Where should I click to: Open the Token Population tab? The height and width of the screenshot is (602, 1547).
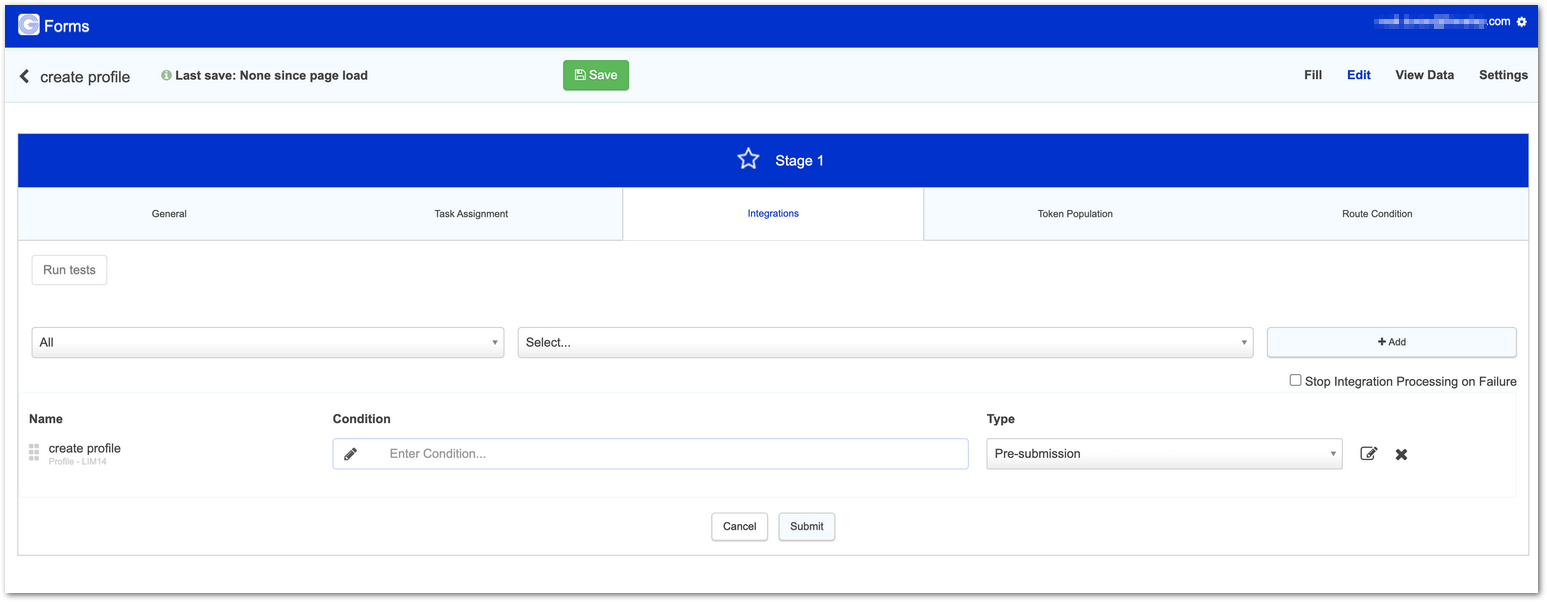point(1075,214)
